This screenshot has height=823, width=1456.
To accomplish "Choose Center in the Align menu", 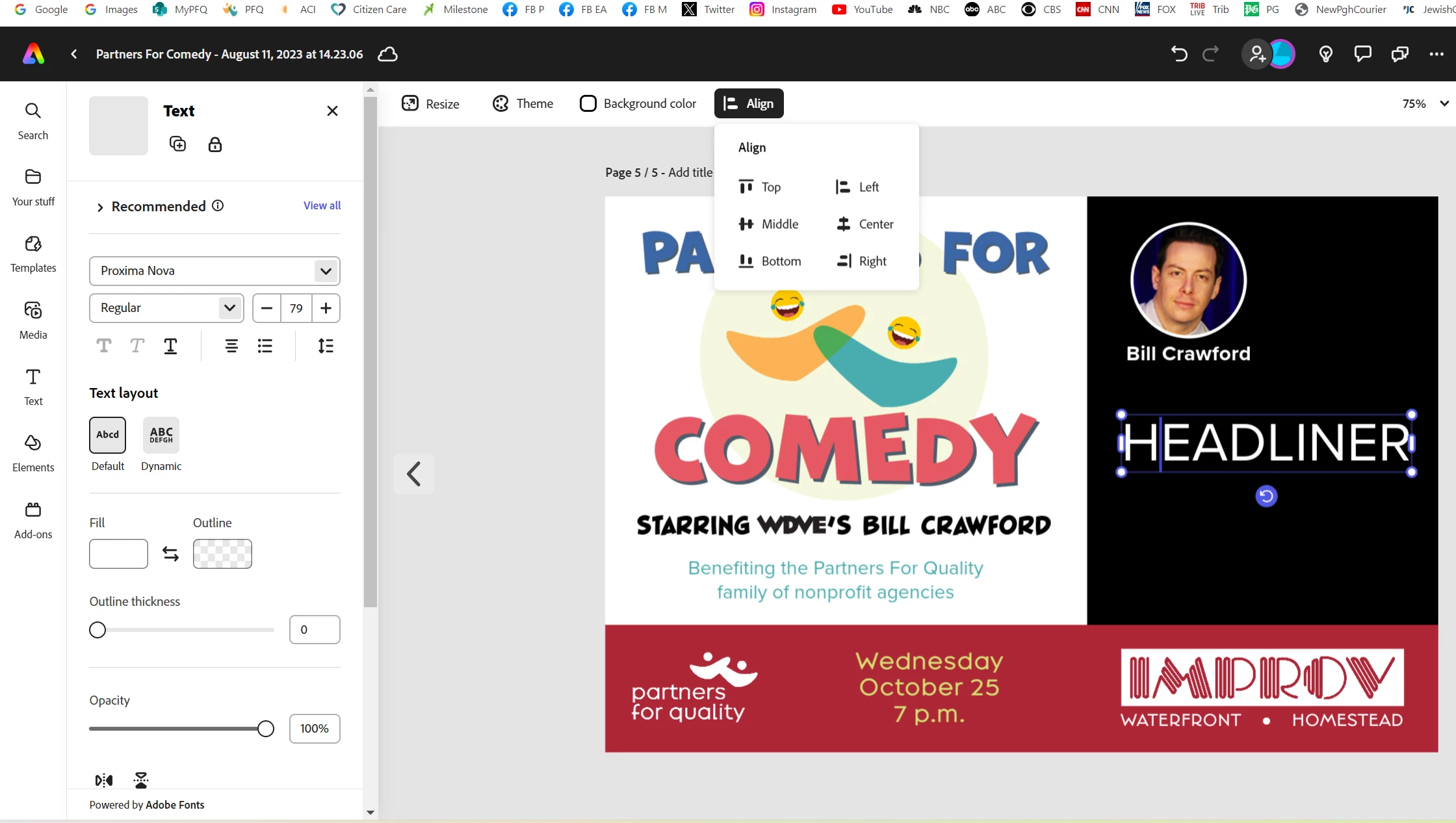I will (x=865, y=224).
